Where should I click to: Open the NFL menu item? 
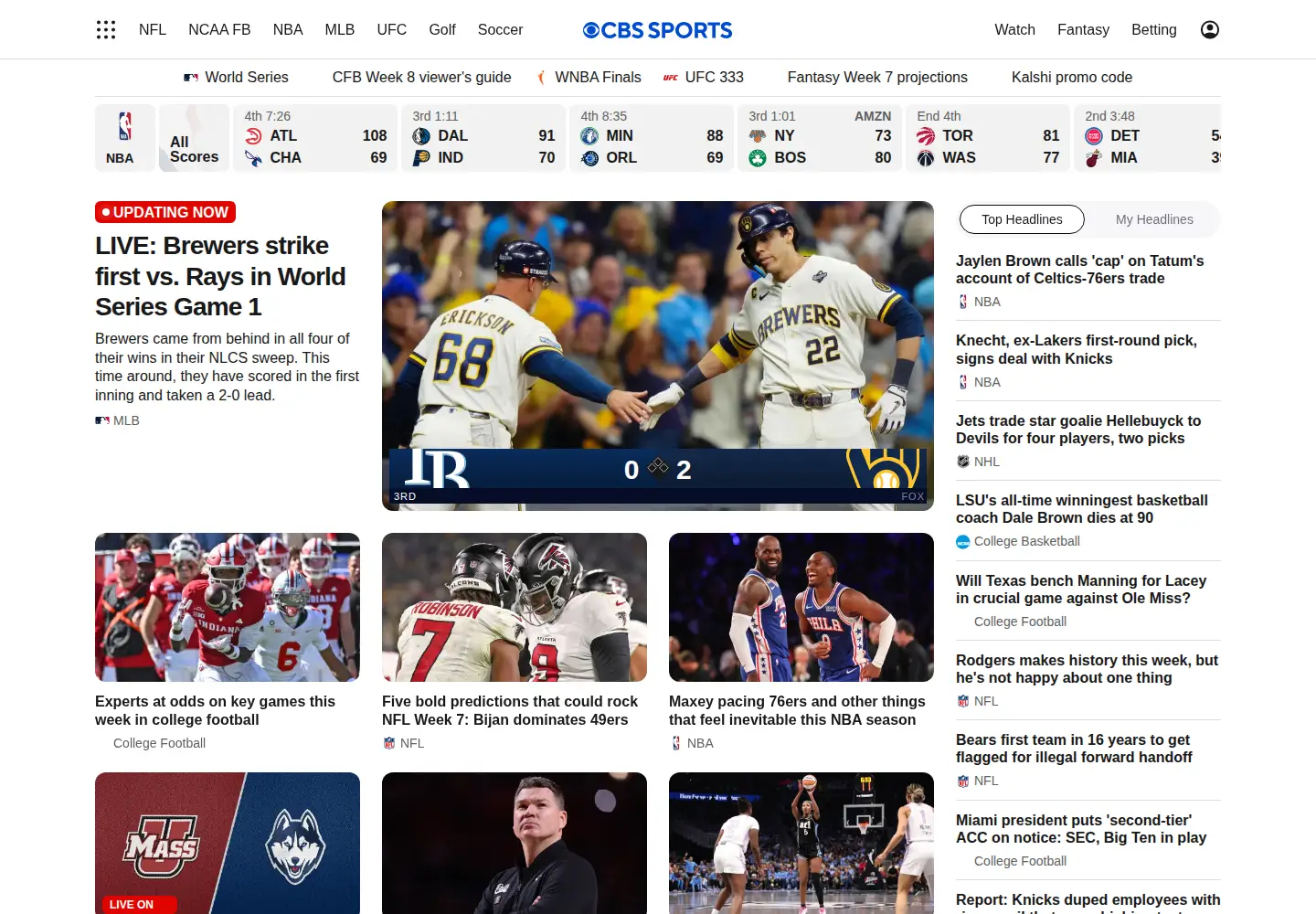tap(153, 29)
